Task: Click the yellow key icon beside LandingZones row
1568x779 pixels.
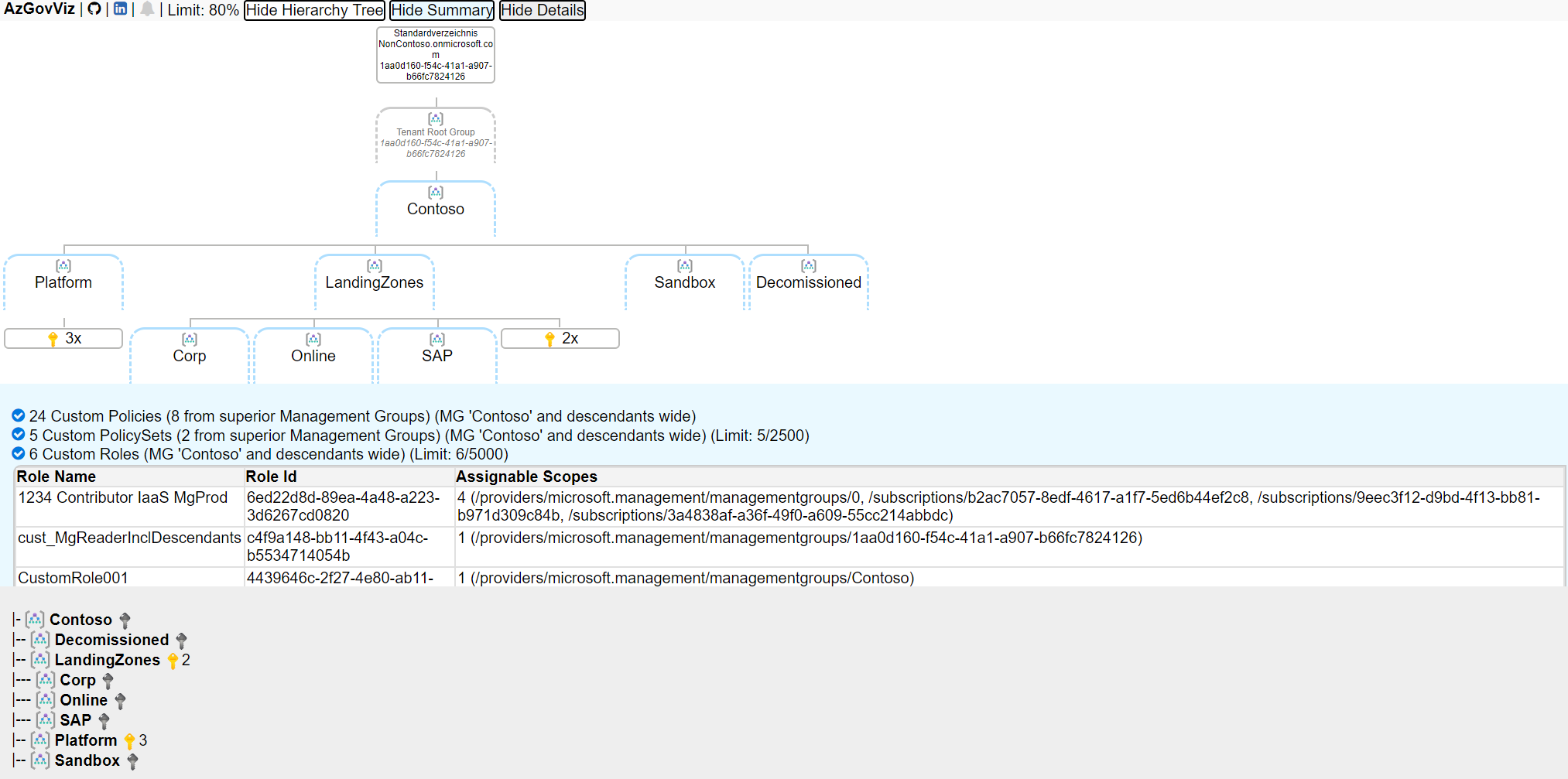Action: (x=173, y=661)
